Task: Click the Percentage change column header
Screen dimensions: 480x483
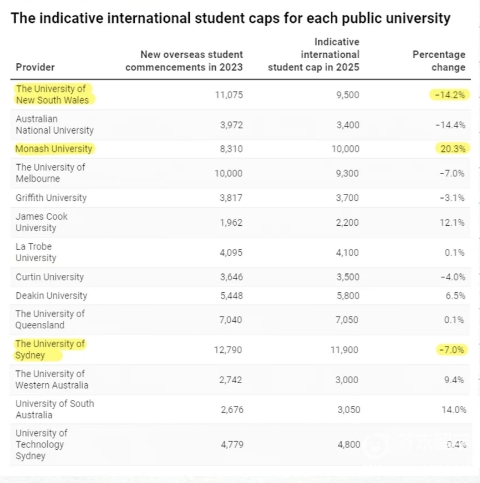Action: pyautogui.click(x=439, y=61)
